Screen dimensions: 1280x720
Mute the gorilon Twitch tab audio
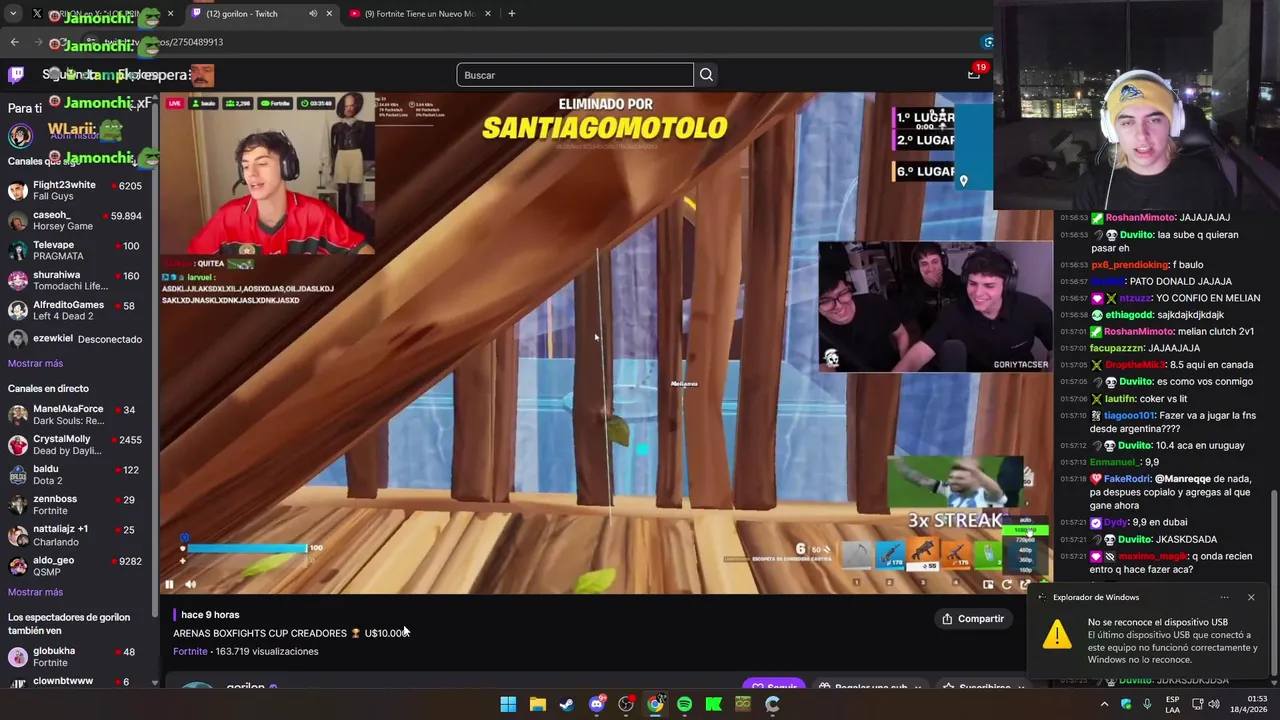(313, 14)
